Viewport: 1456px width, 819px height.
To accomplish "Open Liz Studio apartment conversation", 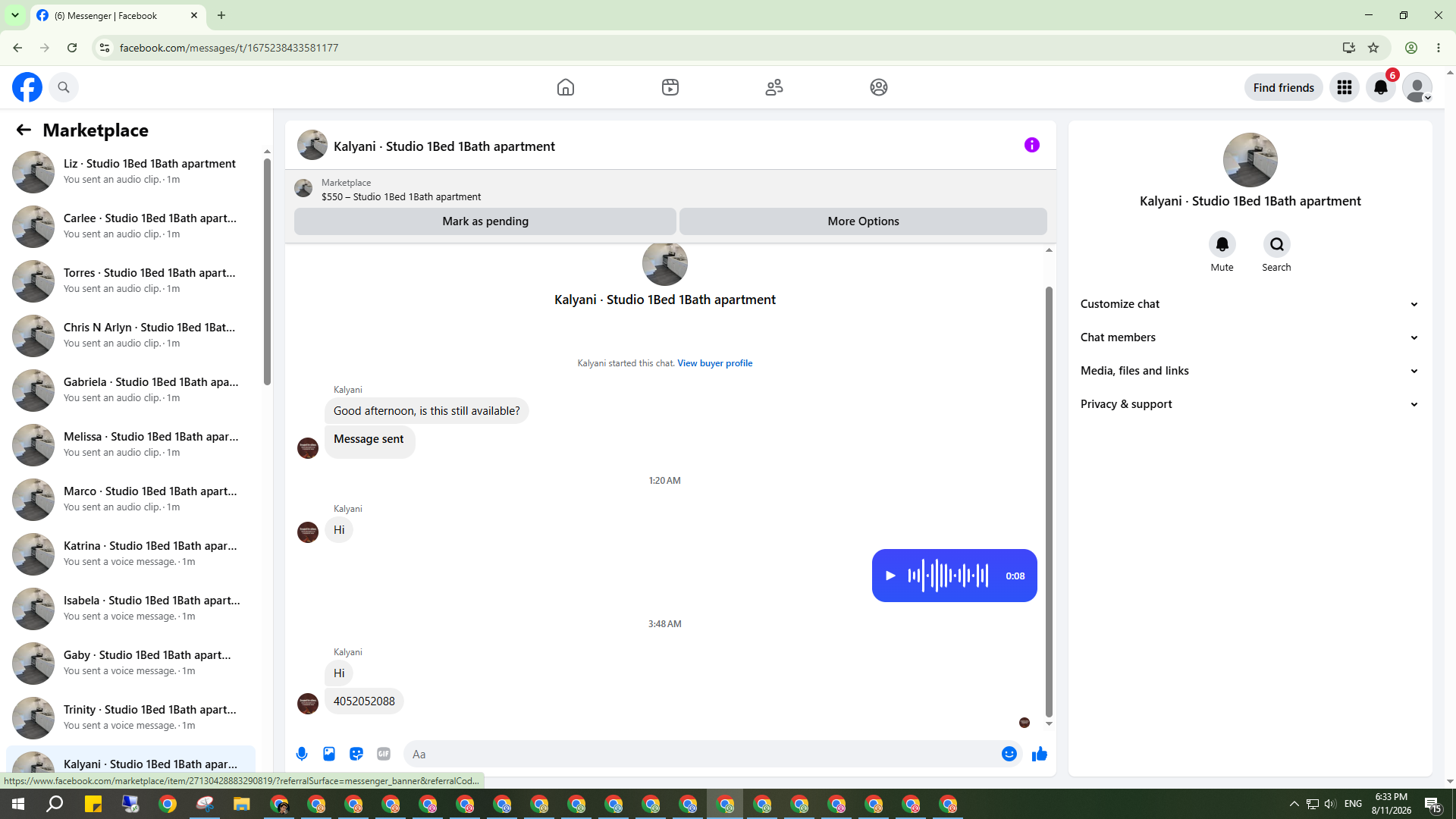I will click(130, 171).
